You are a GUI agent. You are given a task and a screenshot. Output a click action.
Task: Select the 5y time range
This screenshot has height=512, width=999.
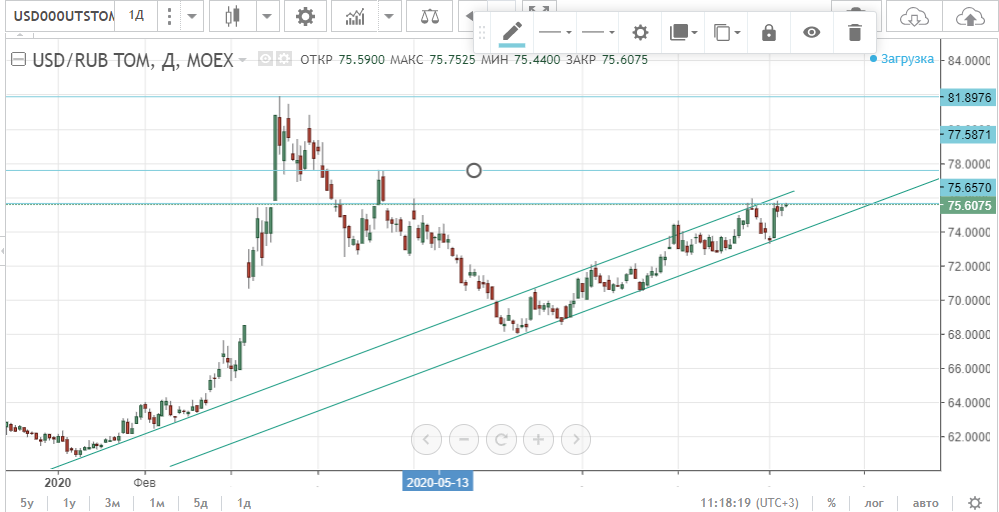(27, 503)
